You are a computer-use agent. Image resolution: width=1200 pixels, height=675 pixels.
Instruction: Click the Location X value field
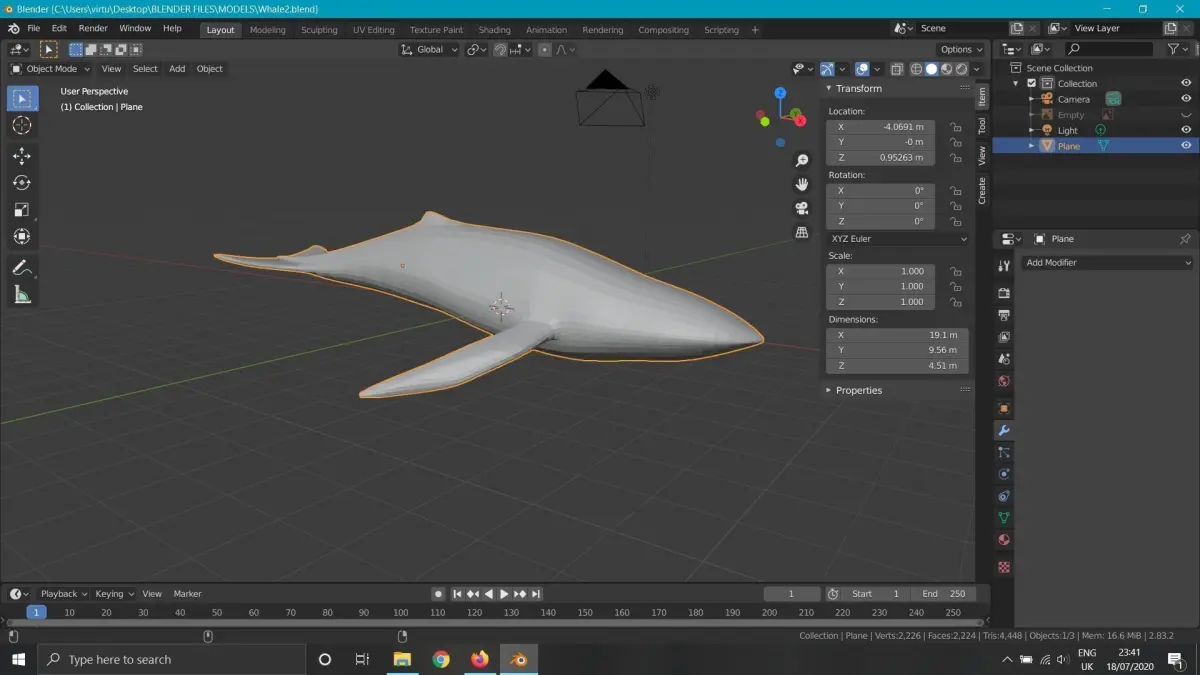point(881,127)
